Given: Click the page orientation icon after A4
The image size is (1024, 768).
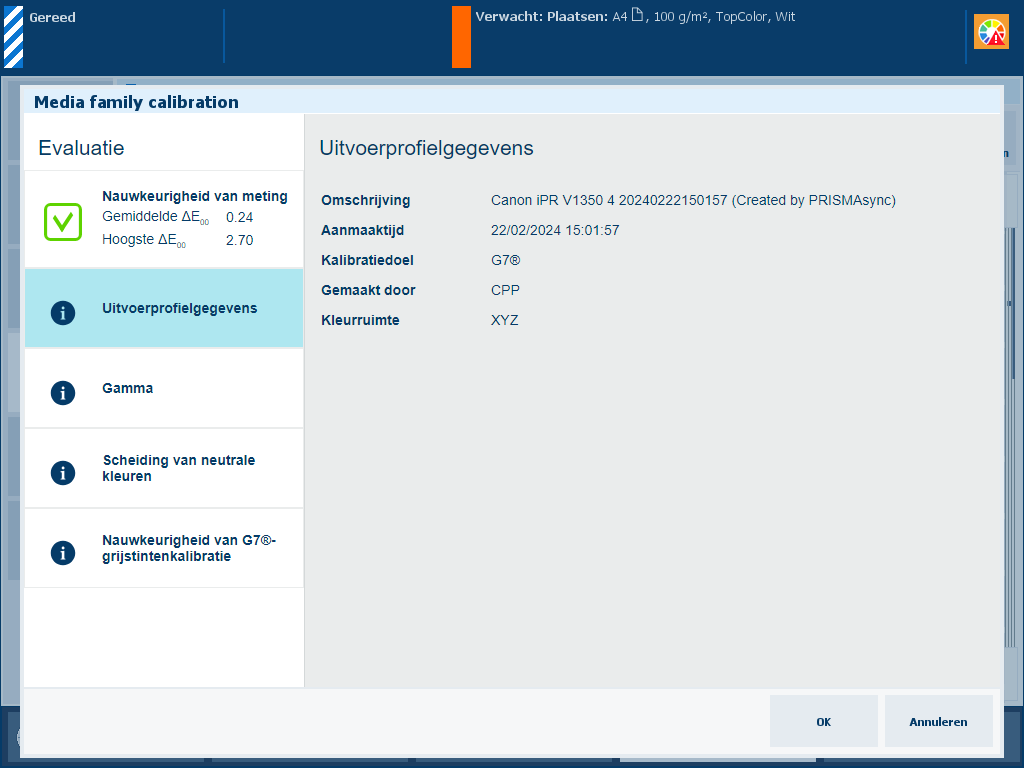Looking at the screenshot, I should (x=637, y=15).
